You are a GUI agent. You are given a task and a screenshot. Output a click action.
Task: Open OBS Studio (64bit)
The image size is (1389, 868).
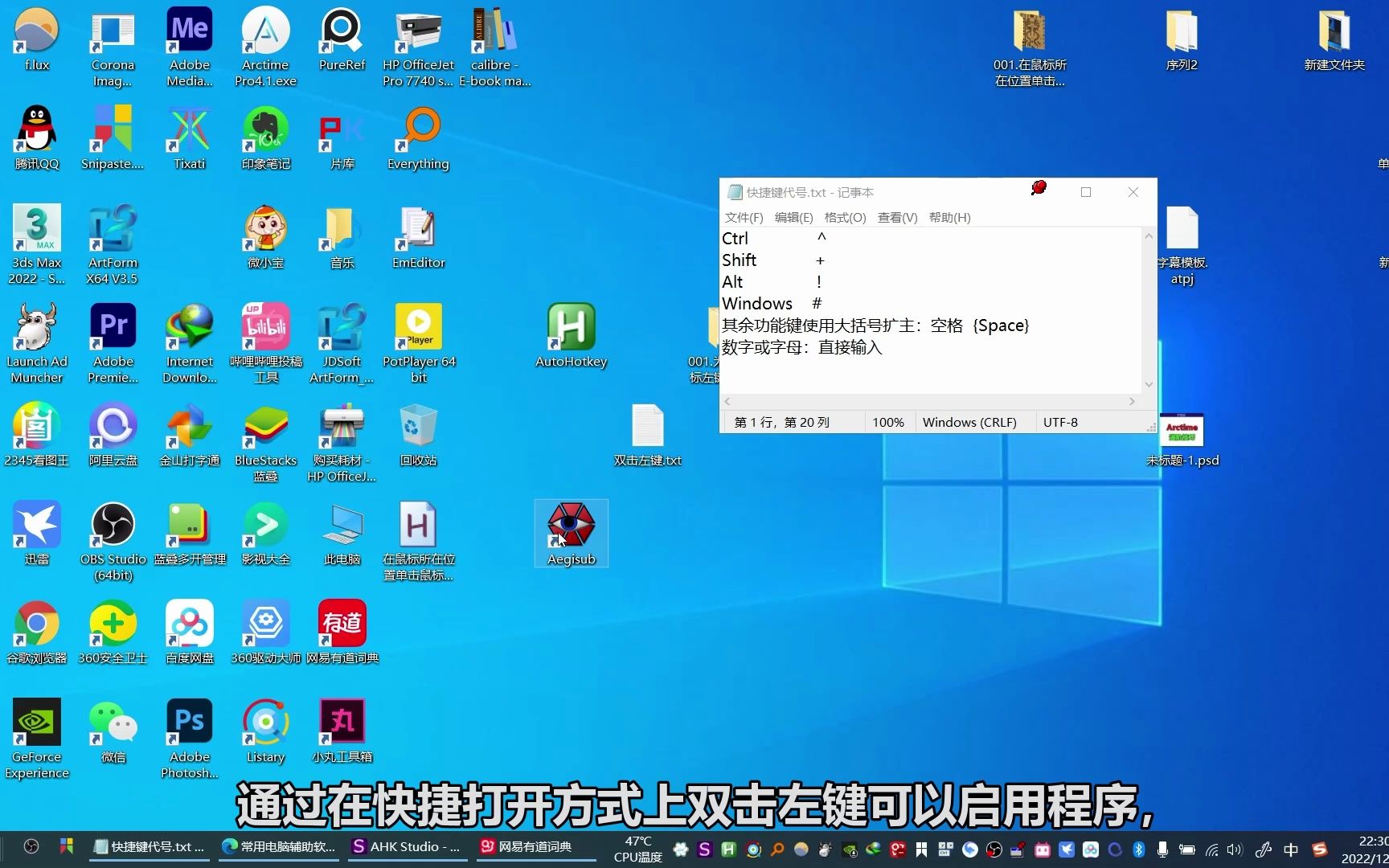coord(113,526)
